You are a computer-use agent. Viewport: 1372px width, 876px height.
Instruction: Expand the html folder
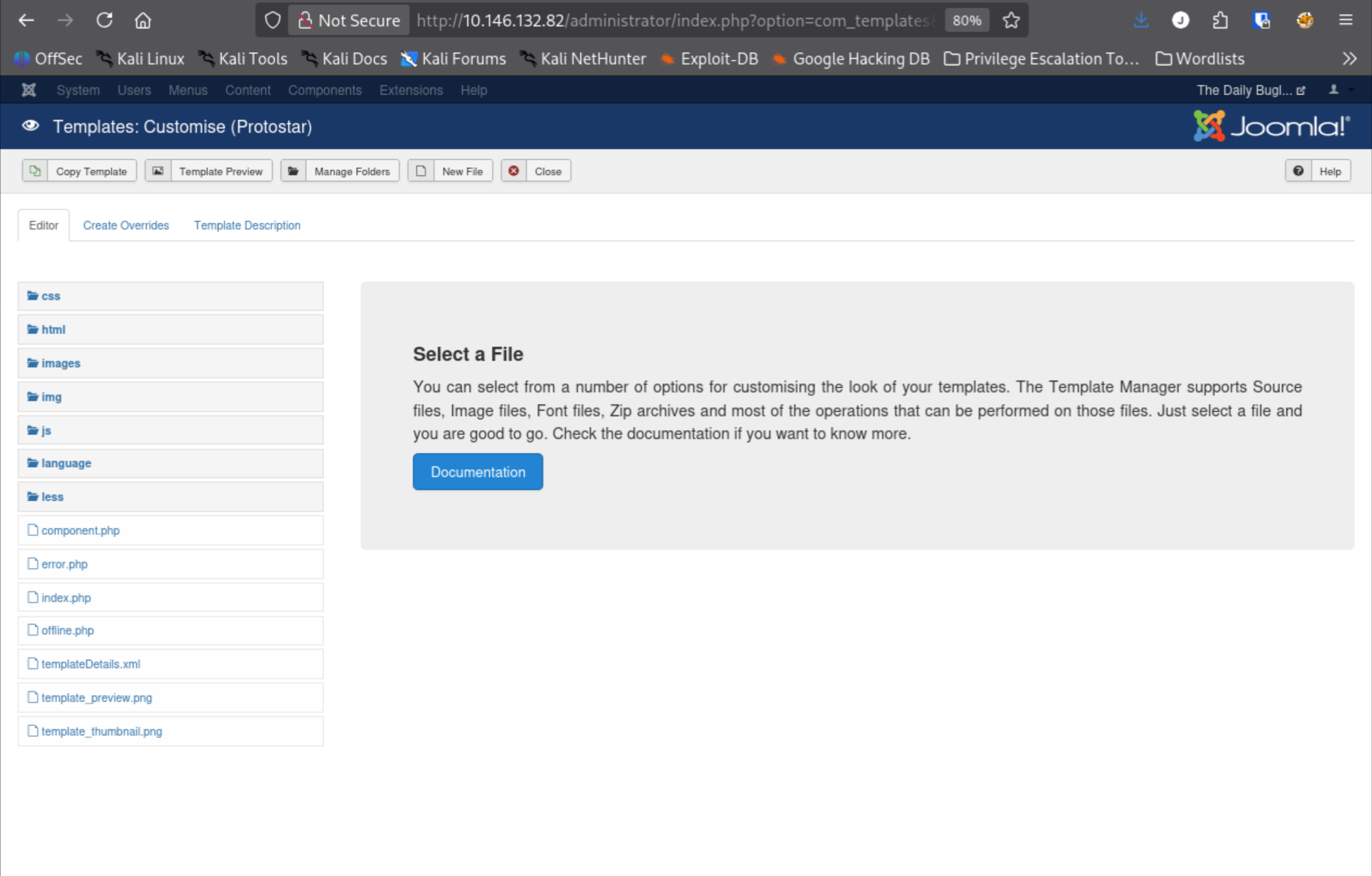click(x=170, y=329)
